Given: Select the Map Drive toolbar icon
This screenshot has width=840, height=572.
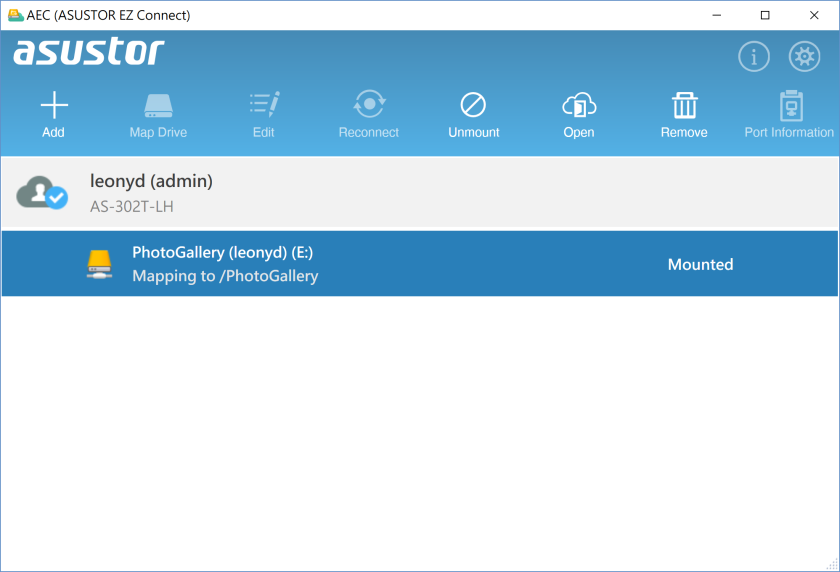Looking at the screenshot, I should pos(158,105).
